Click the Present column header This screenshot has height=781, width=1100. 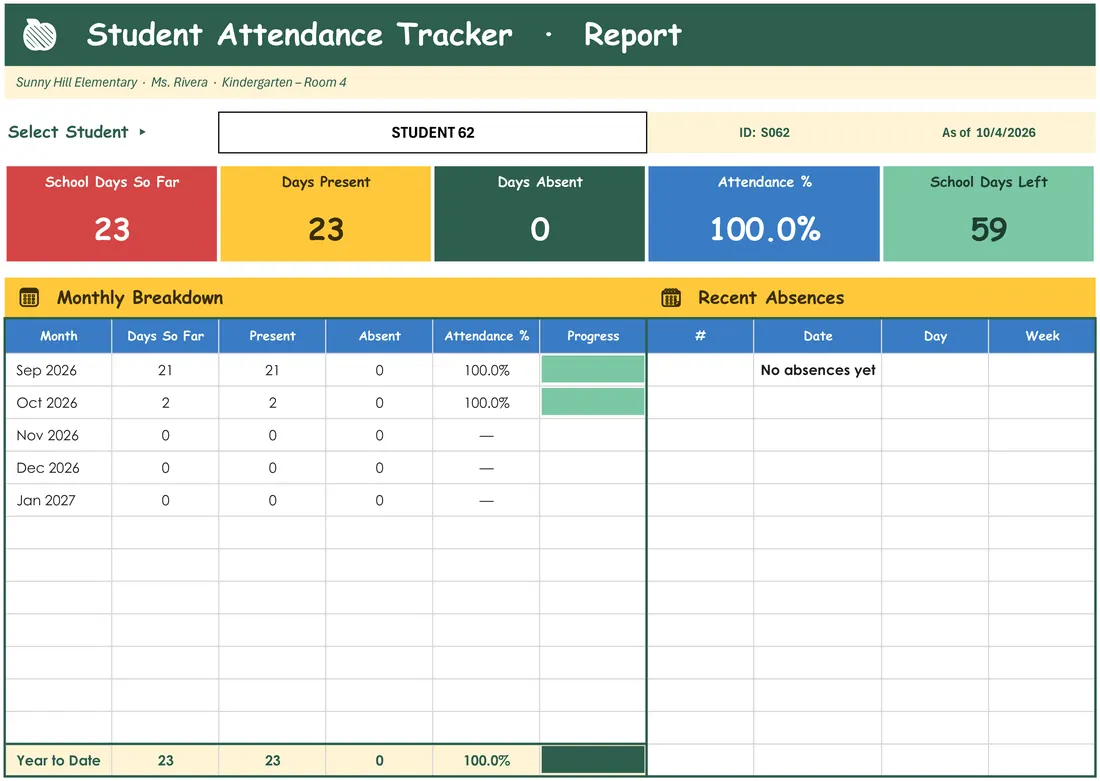pyautogui.click(x=272, y=336)
